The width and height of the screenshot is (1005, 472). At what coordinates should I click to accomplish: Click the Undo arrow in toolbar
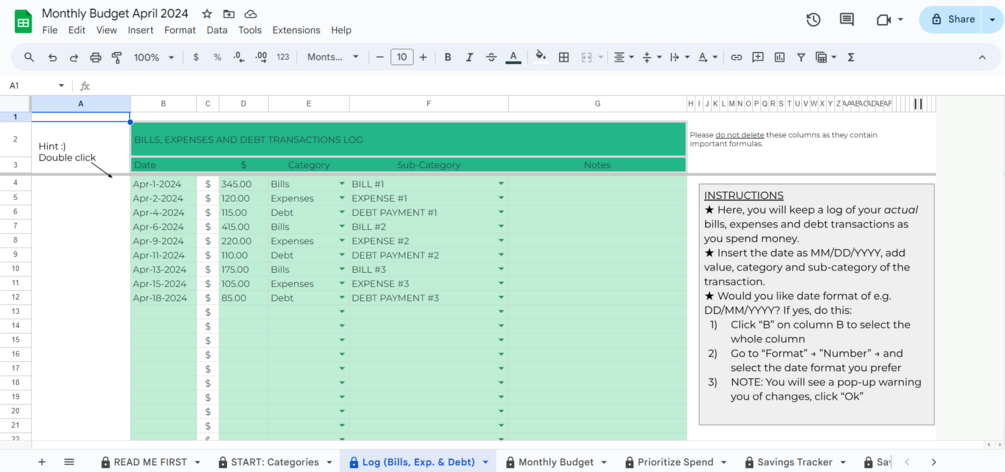[53, 57]
